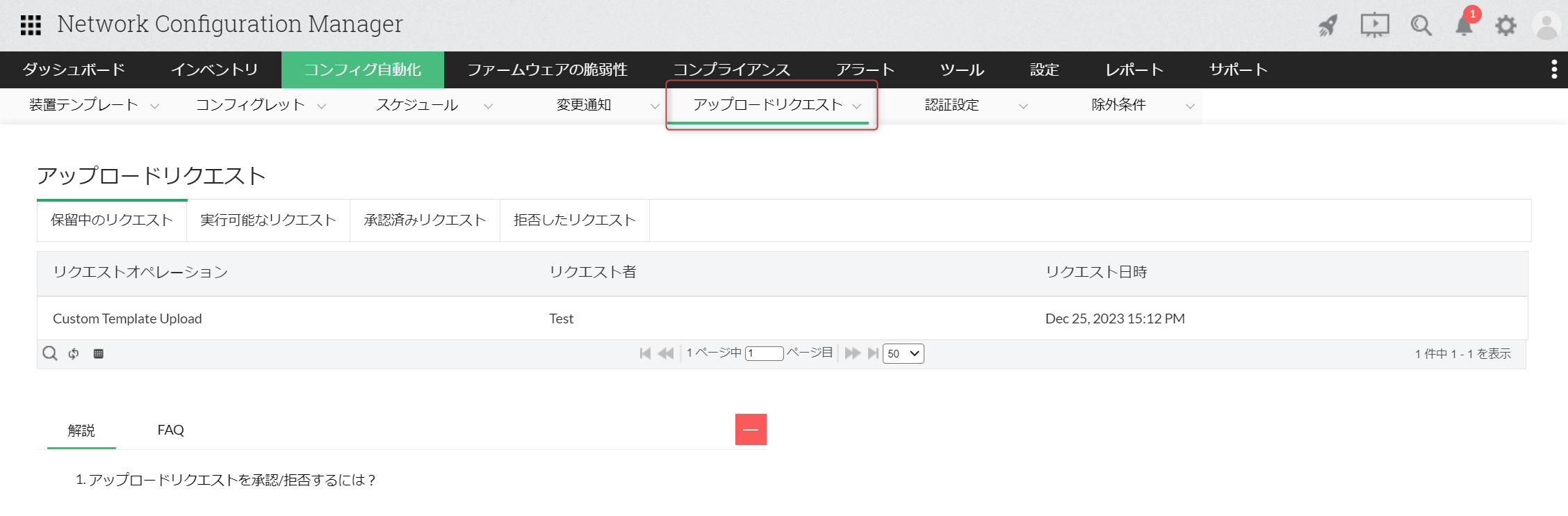Viewport: 1568px width, 516px height.
Task: Go to the previous page
Action: (x=665, y=353)
